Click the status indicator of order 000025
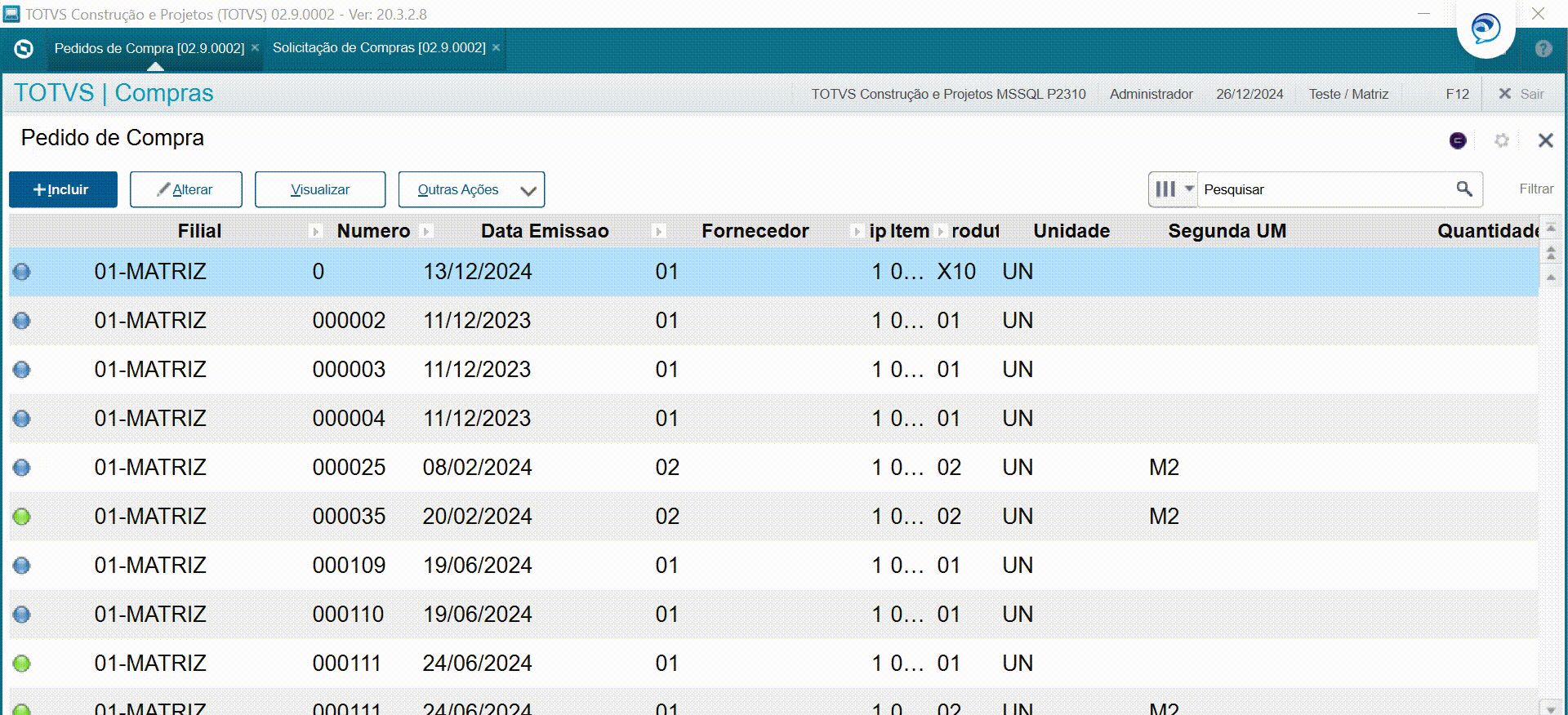This screenshot has width=1568, height=715. pyautogui.click(x=22, y=468)
